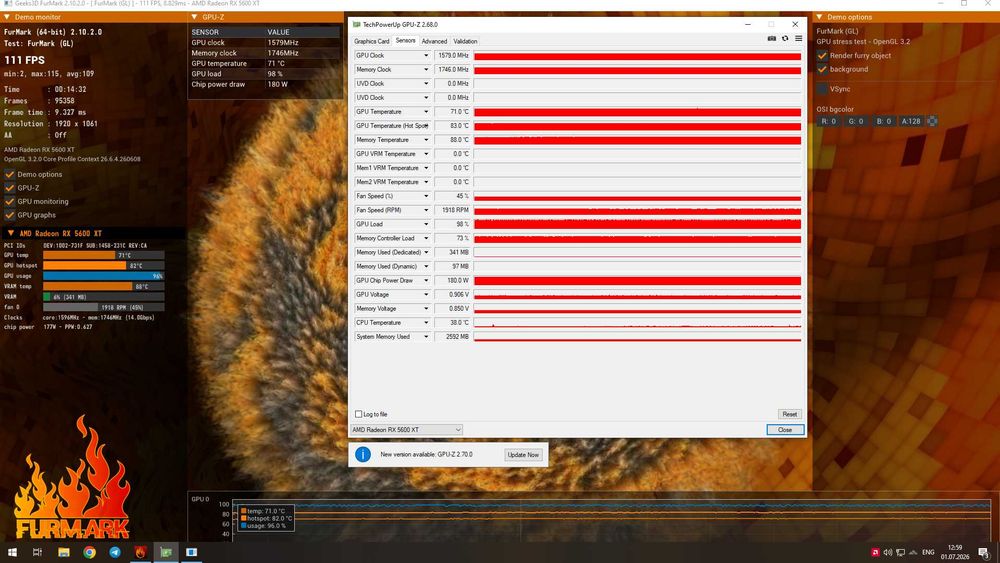This screenshot has width=1000, height=563.
Task: Take a GPU-Z screenshot with camera icon
Action: [772, 39]
